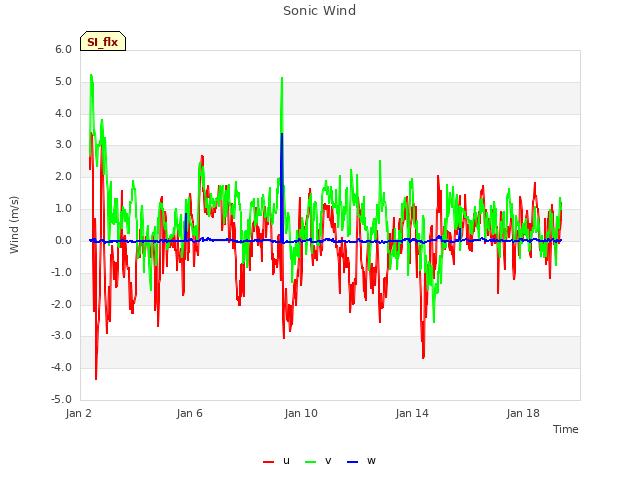
Task: Click the 0.0 y-axis label
Action: click(x=64, y=241)
